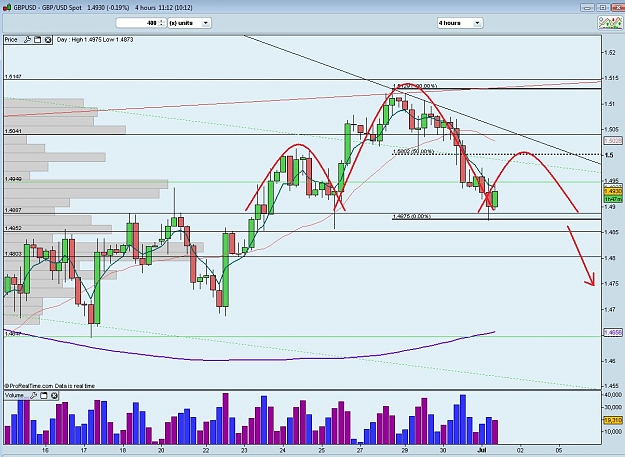Screen dimensions: 625x457
Task: Click the 40,000 volume axis label
Action: point(613,395)
